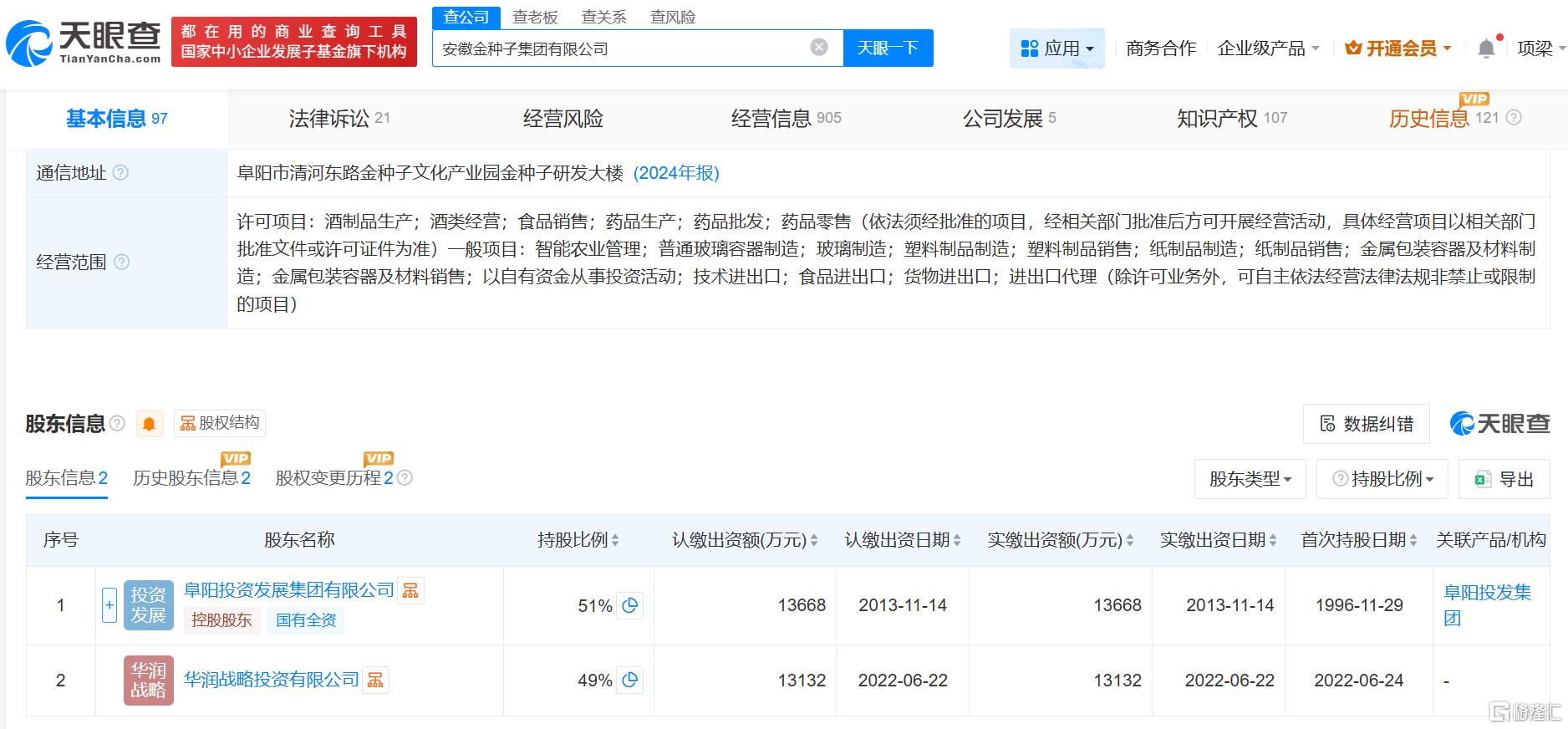This screenshot has width=1568, height=729.
Task: Open 股东类型 filter dropdown
Action: (1250, 479)
